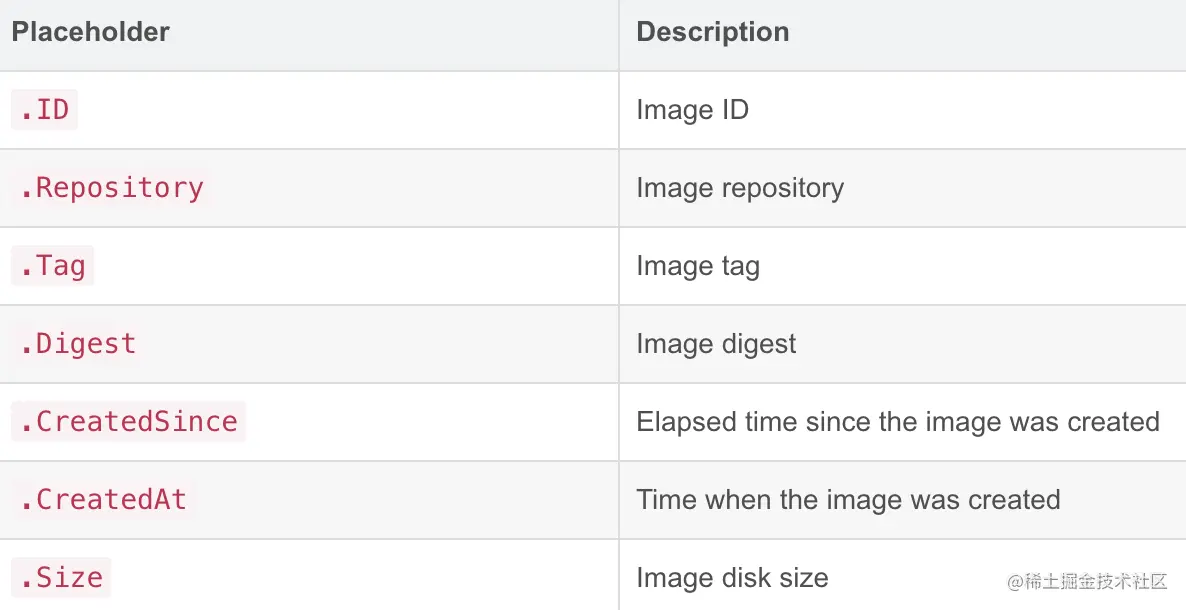Click the 'Image disk size' description text
This screenshot has height=610, width=1186.
(x=732, y=578)
